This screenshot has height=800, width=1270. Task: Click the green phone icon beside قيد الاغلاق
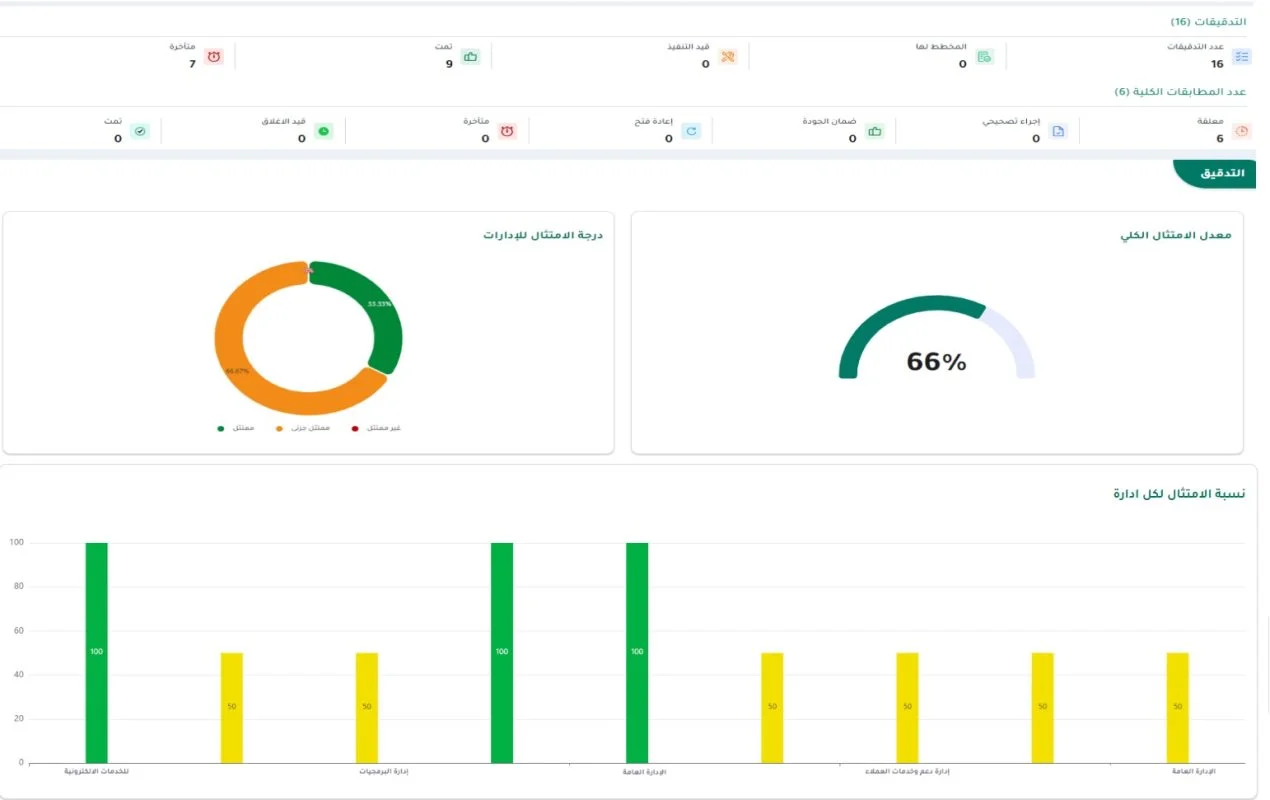[x=322, y=130]
